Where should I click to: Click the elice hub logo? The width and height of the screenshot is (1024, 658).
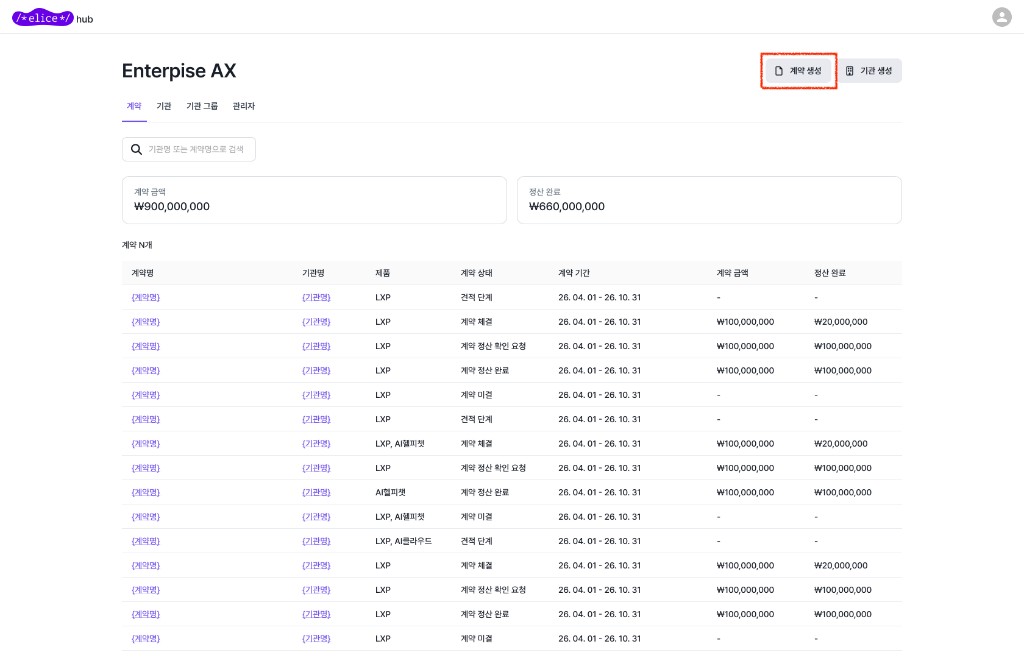click(x=52, y=18)
